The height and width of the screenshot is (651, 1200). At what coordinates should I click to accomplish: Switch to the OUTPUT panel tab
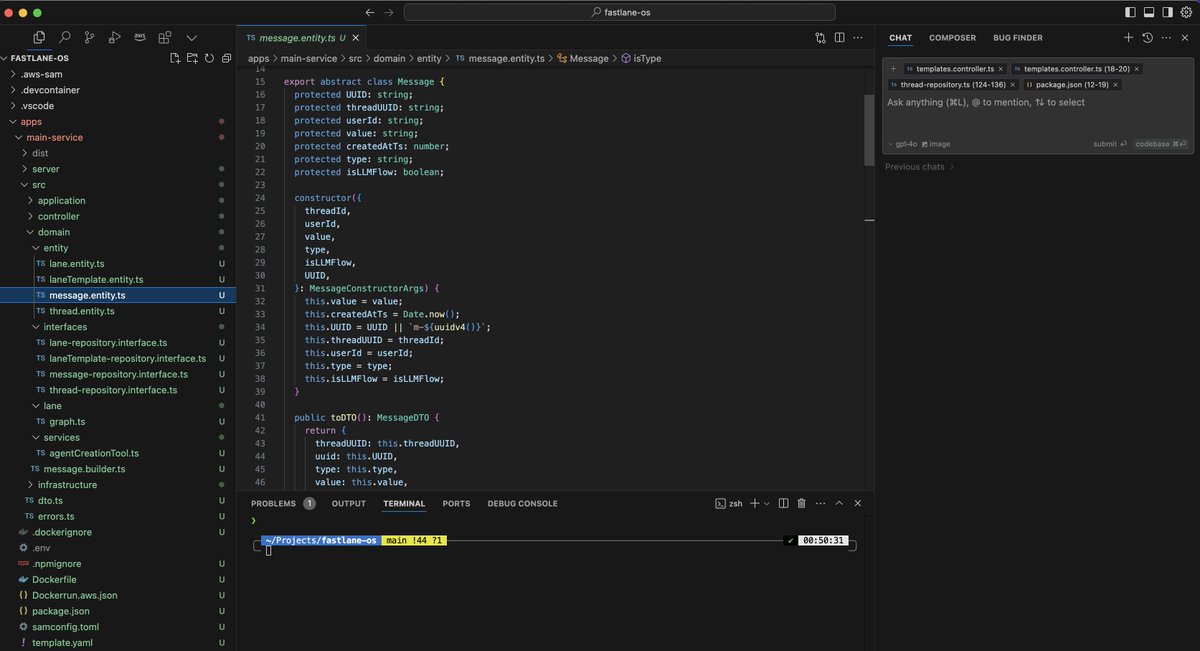(x=349, y=504)
